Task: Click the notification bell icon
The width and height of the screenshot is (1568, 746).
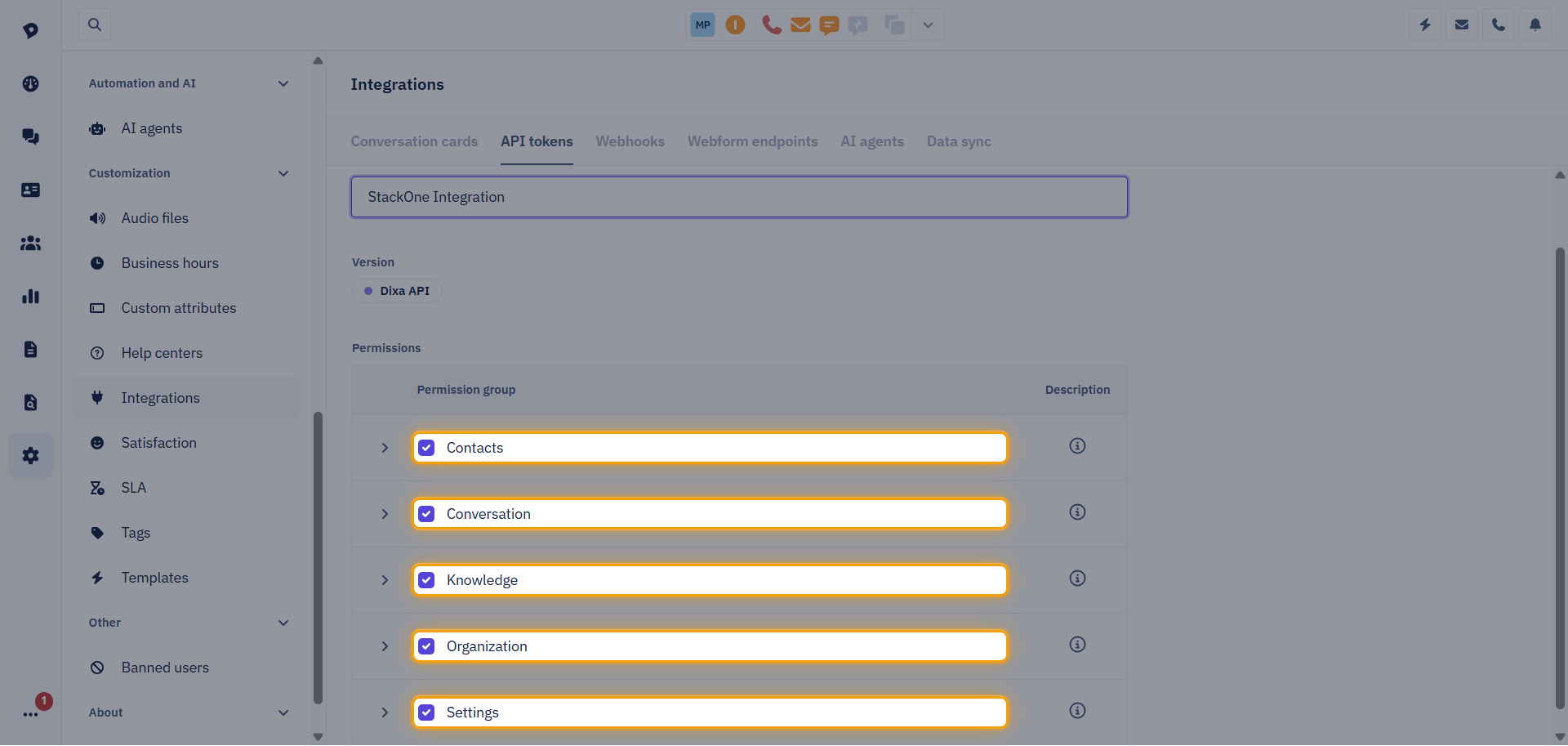Action: coord(1535,25)
